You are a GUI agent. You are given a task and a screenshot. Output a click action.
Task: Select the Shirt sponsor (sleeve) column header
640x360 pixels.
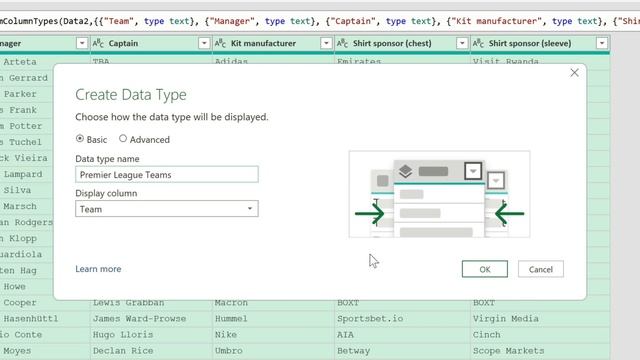(x=530, y=43)
